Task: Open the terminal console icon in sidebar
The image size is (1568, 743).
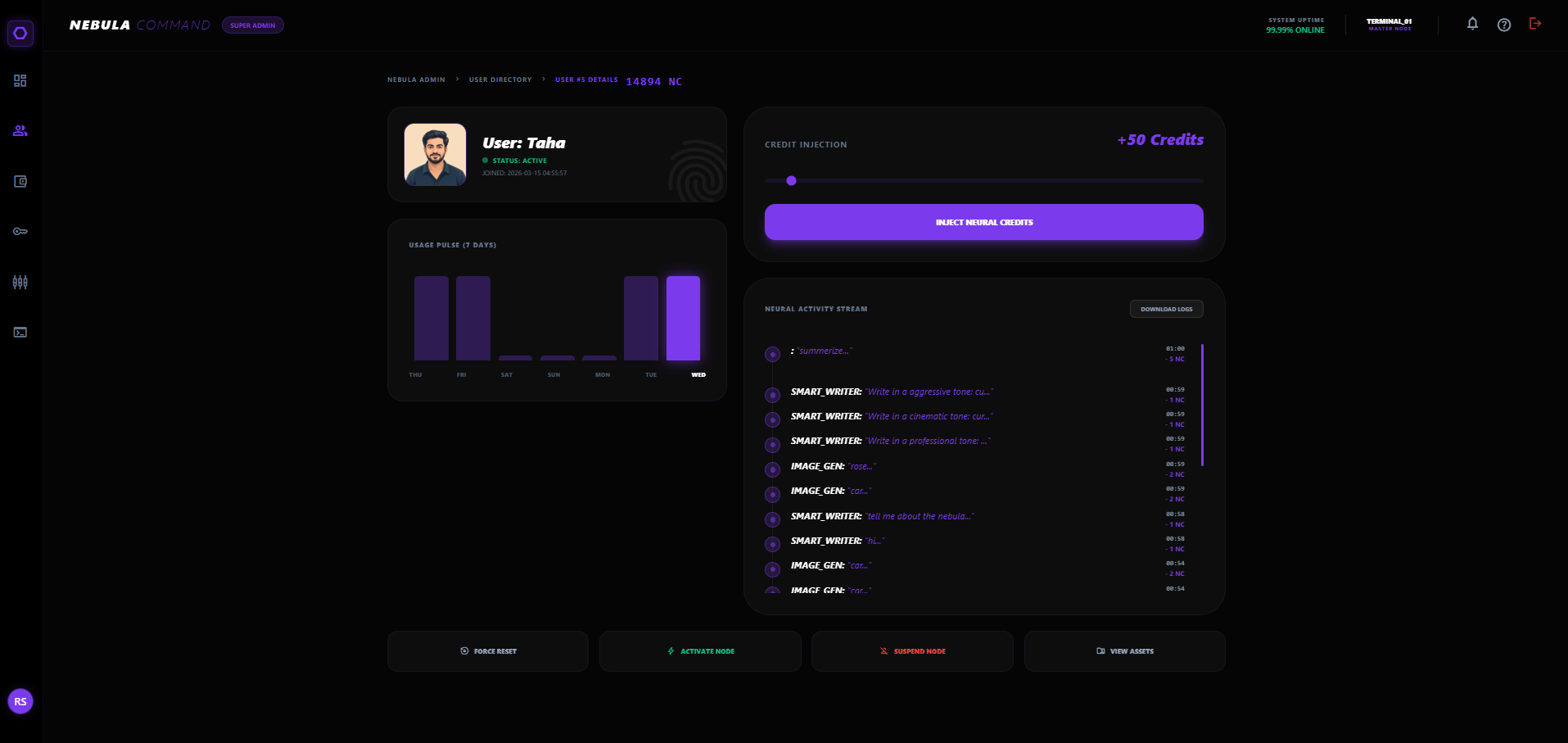Action: click(x=20, y=333)
